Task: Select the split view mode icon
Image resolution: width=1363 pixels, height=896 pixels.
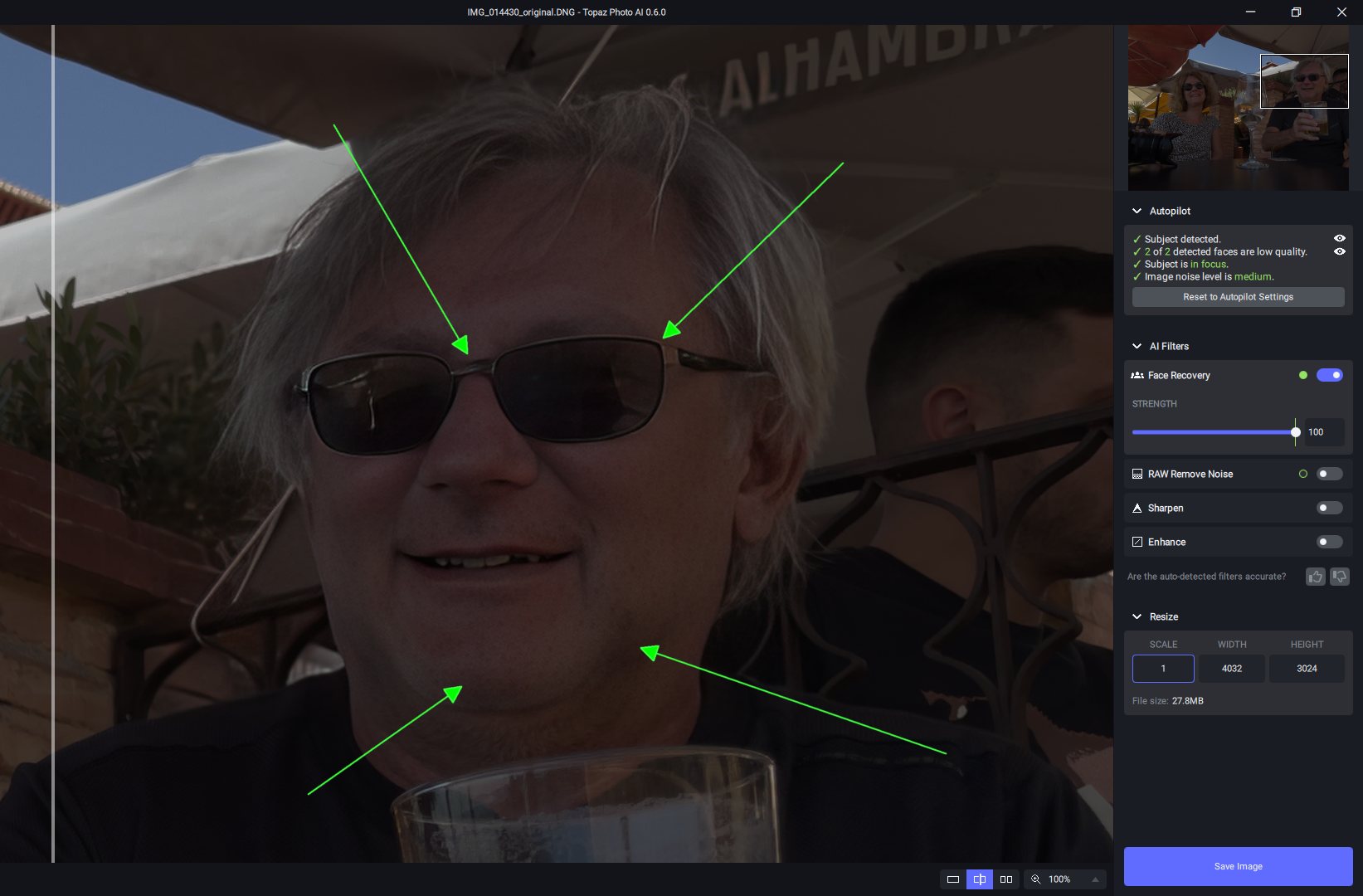Action: coord(980,879)
